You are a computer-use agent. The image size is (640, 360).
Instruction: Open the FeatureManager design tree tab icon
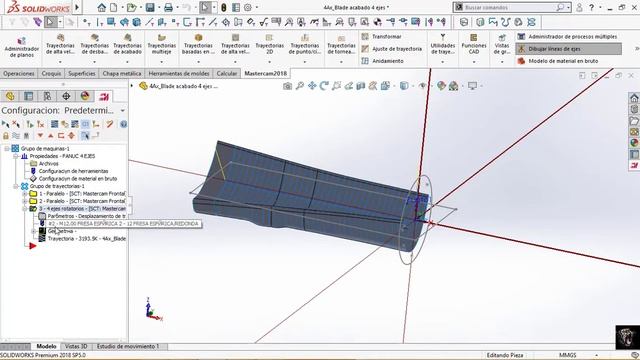(10, 96)
